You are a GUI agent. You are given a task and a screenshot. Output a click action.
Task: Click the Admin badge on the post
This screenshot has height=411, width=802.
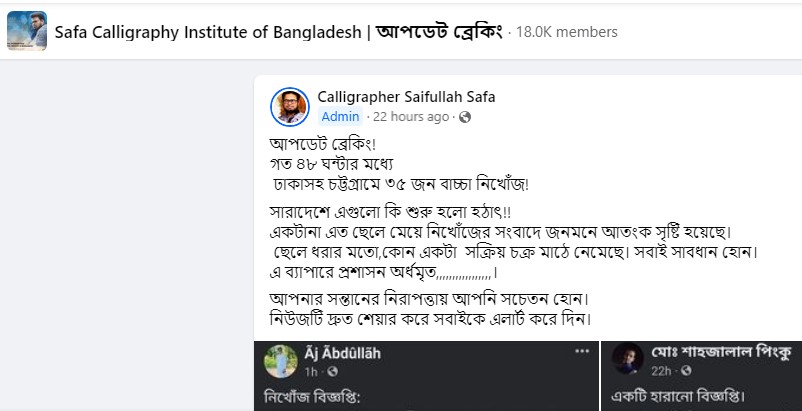340,117
